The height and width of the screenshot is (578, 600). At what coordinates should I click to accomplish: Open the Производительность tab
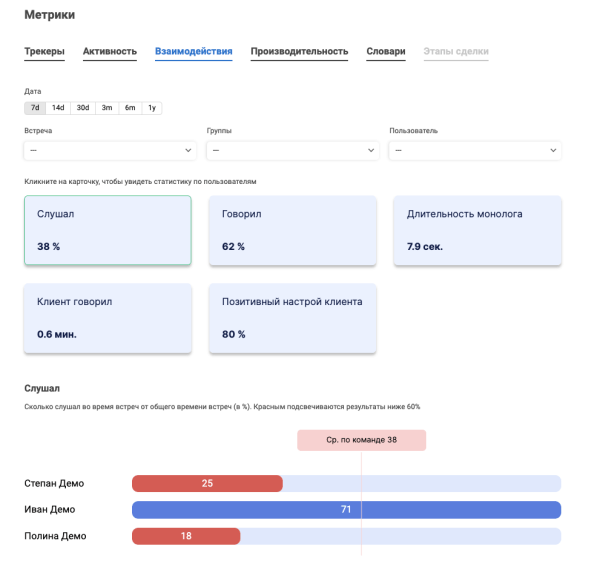pyautogui.click(x=299, y=51)
